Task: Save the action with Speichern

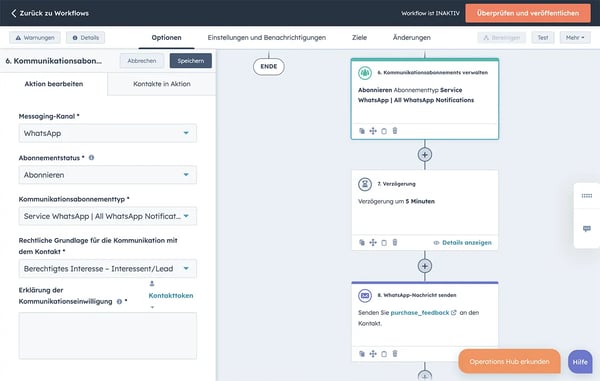Action: (191, 61)
